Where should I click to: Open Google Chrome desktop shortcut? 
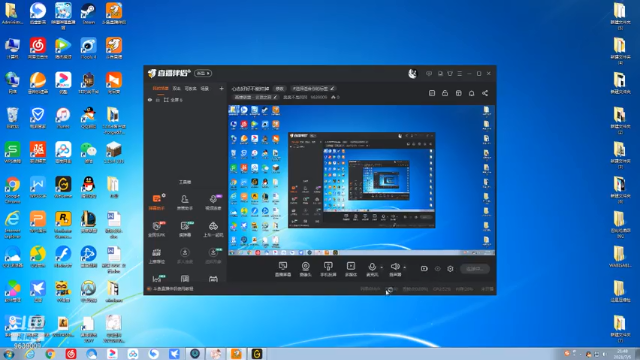click(13, 190)
